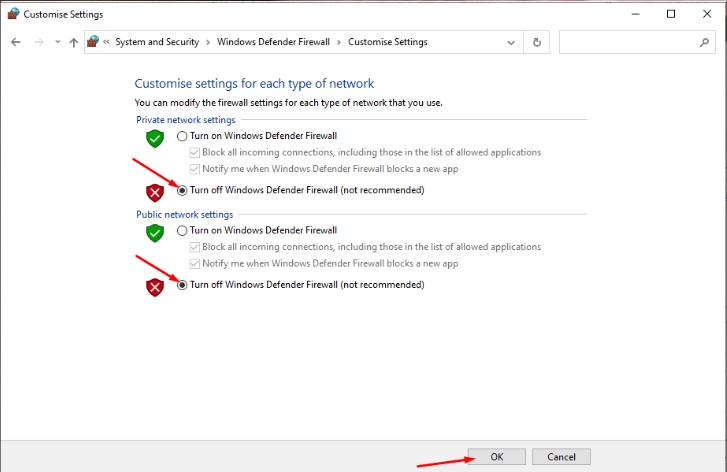Open Windows Defender Firewall breadcrumb
The image size is (727, 472).
273,42
